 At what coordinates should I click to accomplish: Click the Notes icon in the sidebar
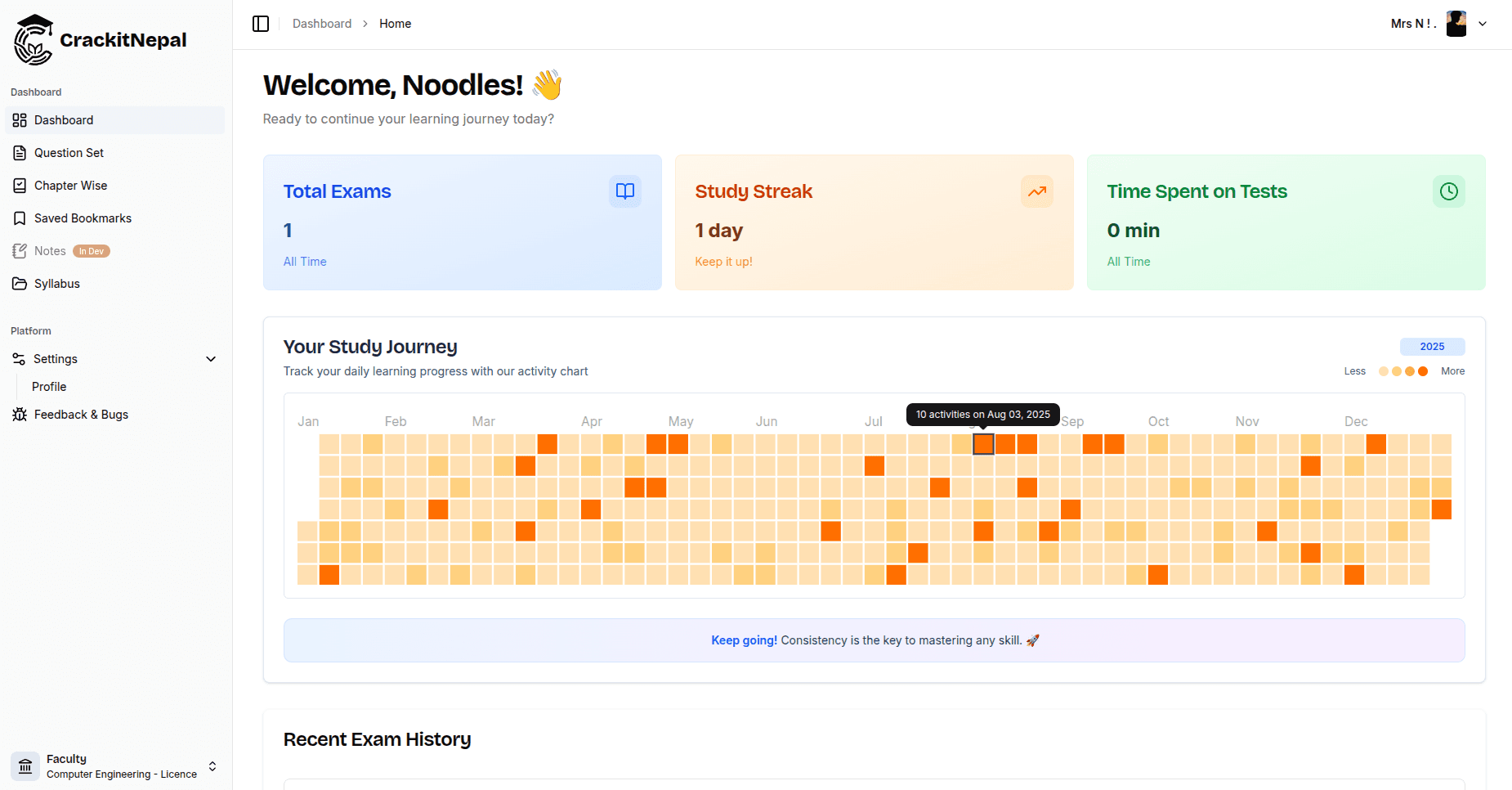pos(19,250)
